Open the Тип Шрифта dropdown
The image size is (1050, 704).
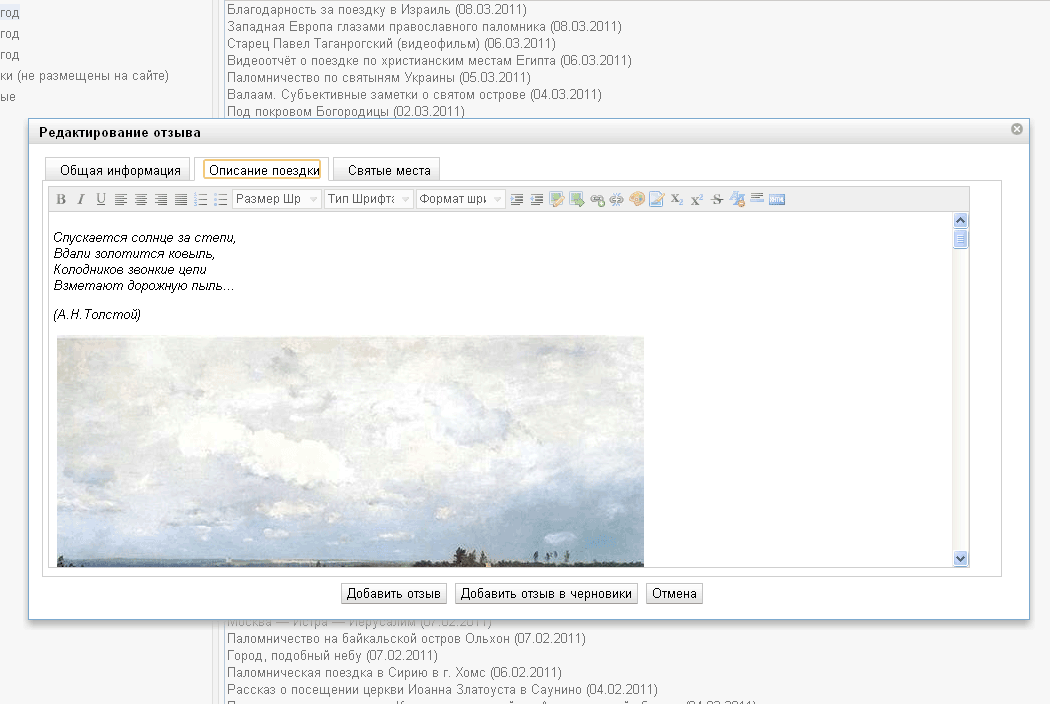[x=368, y=200]
